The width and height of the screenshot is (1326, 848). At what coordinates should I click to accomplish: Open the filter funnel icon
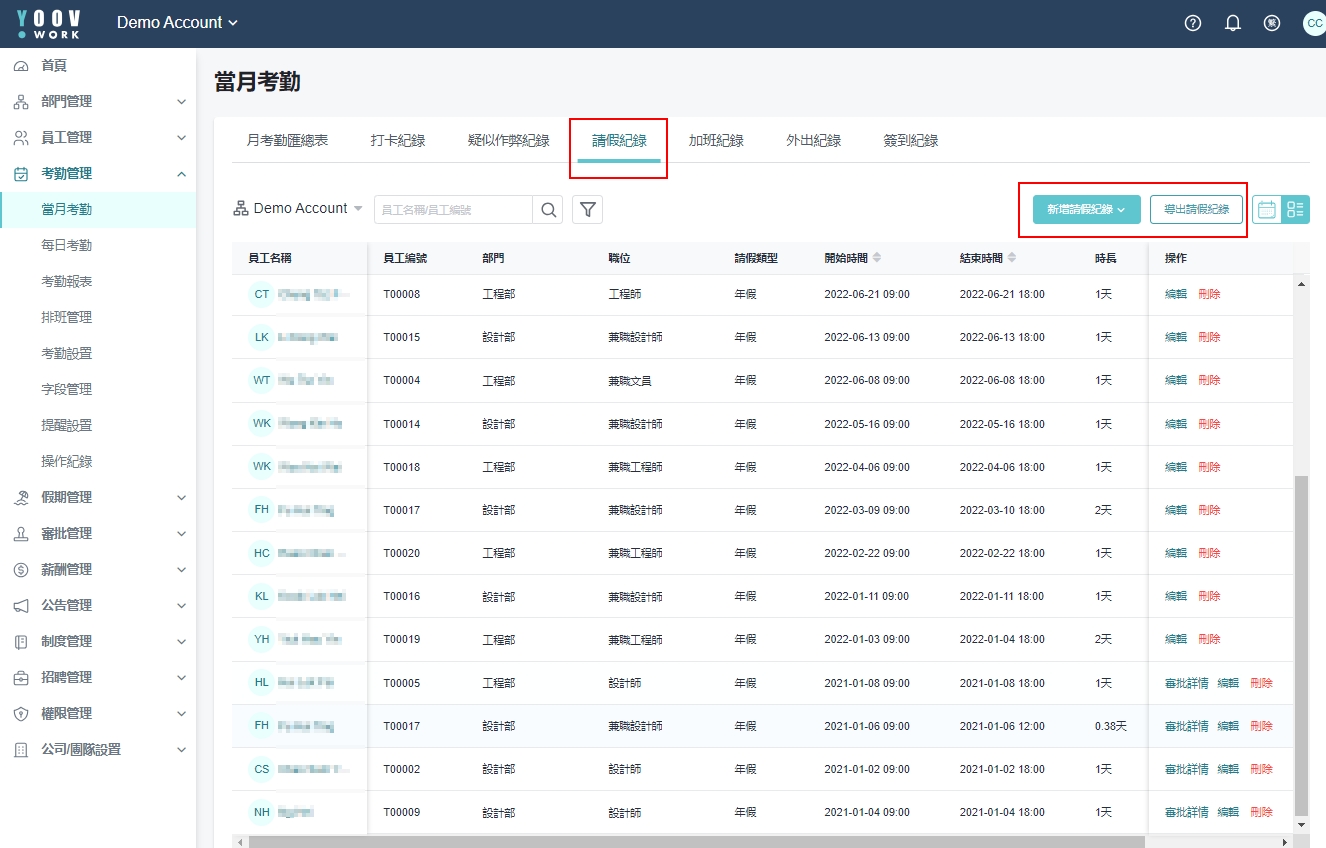588,209
